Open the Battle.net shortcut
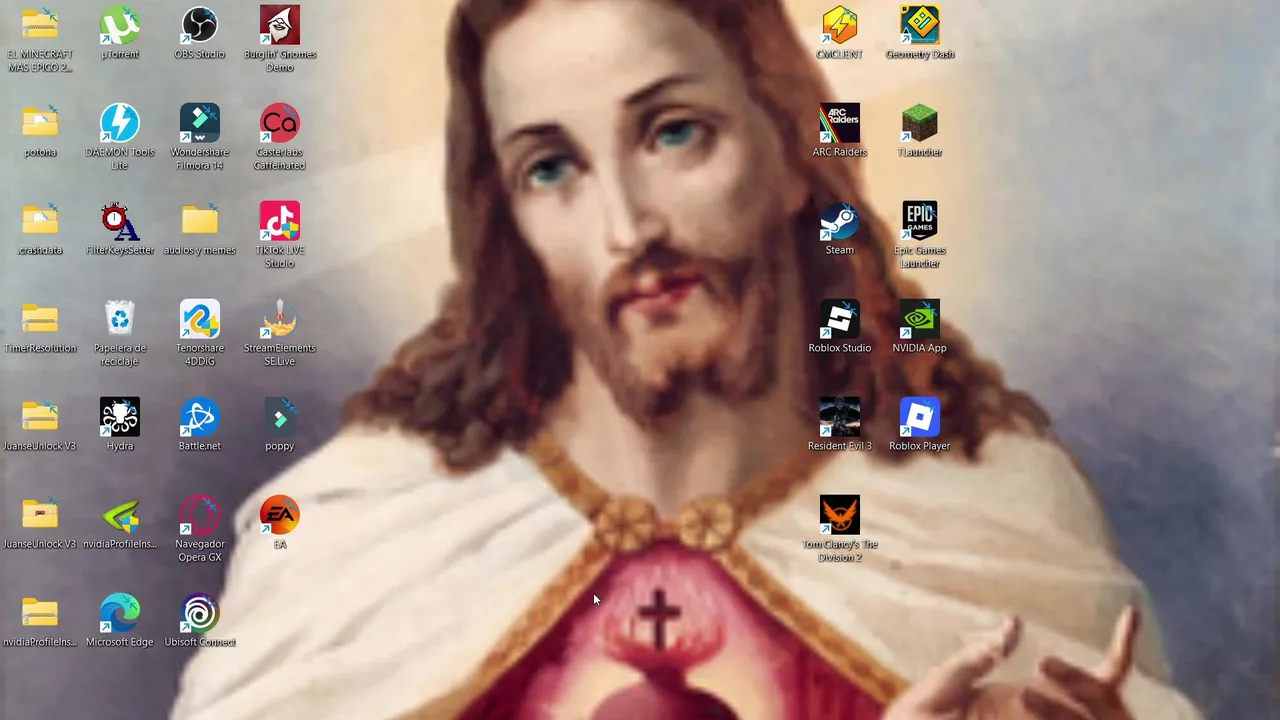 click(x=200, y=418)
